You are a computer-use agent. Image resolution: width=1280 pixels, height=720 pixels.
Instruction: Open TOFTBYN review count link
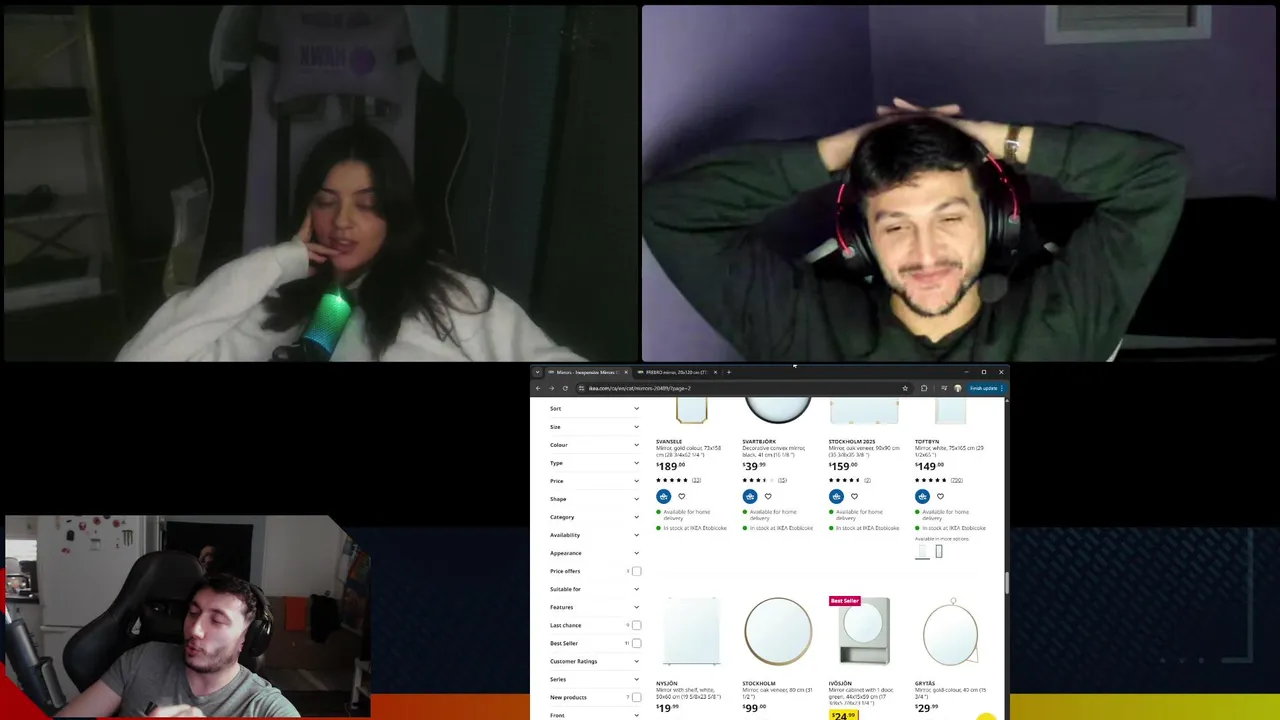(x=956, y=480)
